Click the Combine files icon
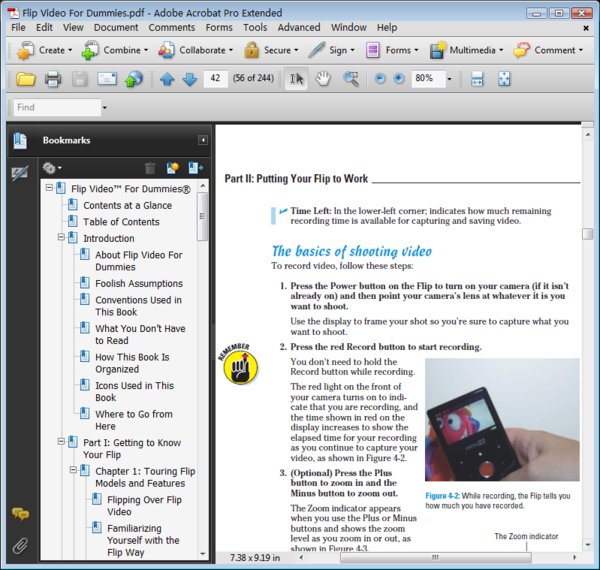 (x=90, y=50)
